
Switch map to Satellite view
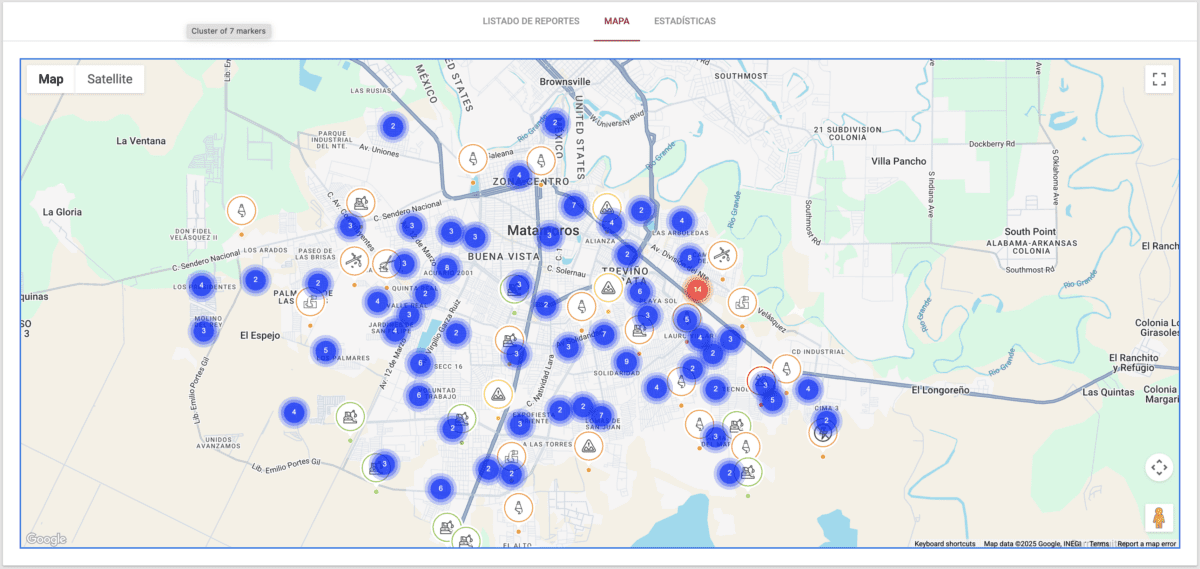tap(110, 79)
